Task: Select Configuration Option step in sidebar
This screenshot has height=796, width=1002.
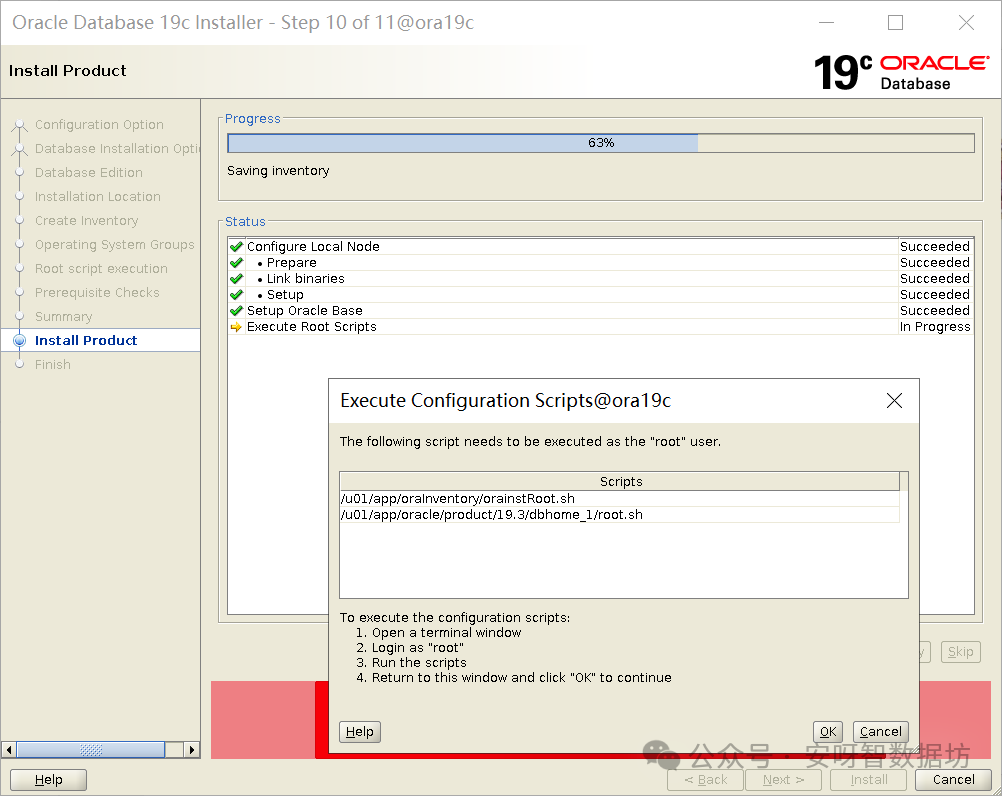Action: coord(99,125)
